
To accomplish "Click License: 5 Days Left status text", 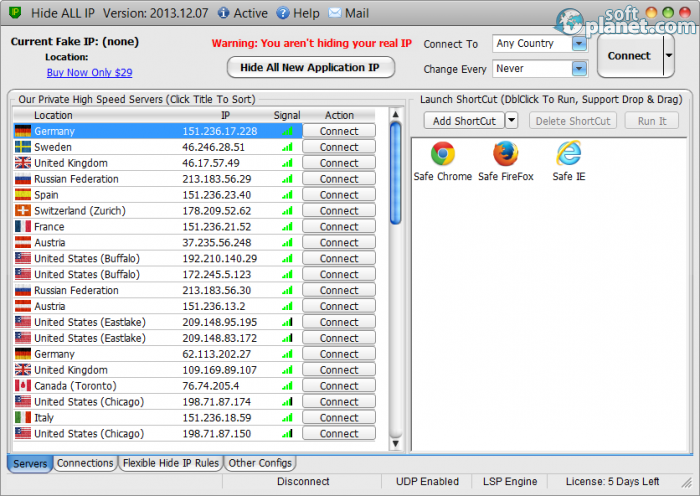I will [x=612, y=481].
